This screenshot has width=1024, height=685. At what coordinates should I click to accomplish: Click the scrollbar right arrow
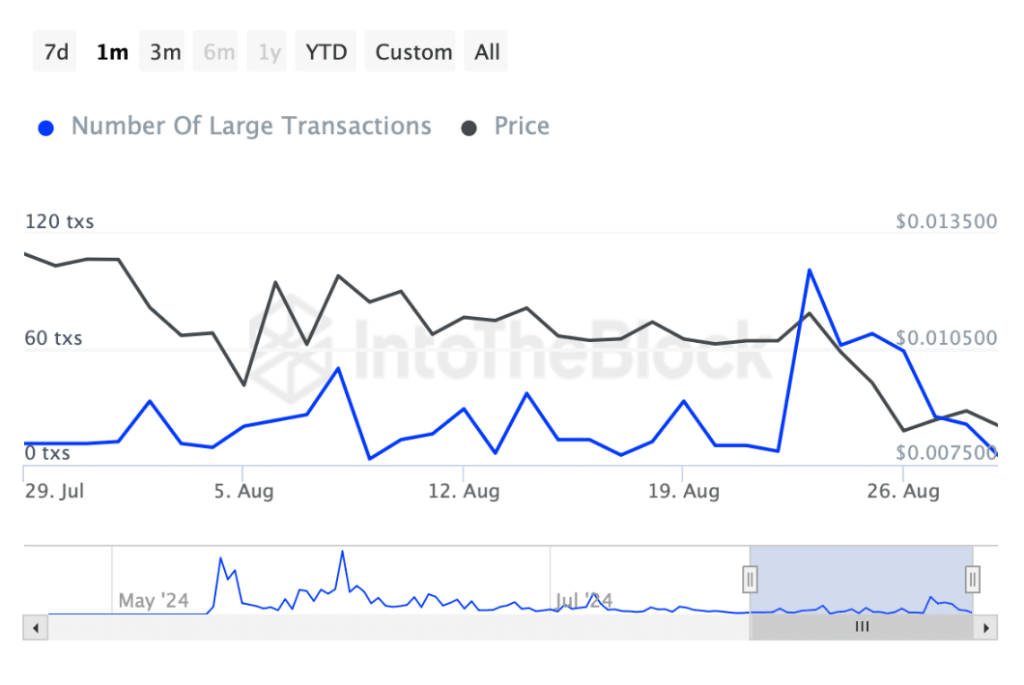[986, 627]
